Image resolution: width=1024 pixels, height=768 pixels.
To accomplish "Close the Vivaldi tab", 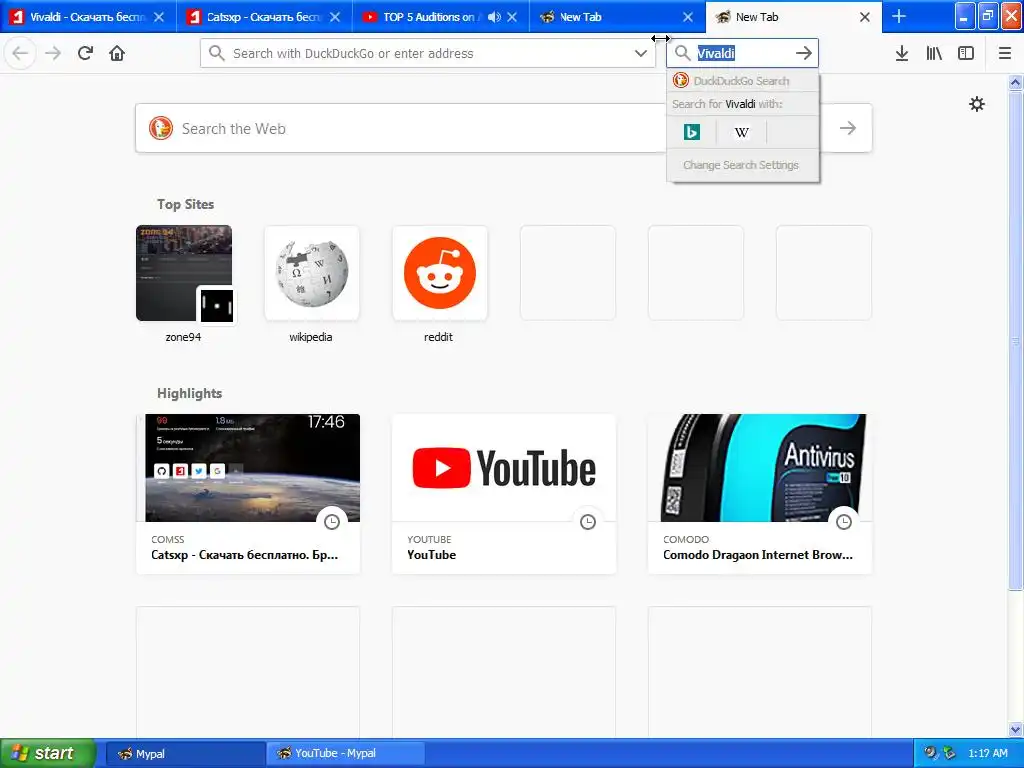I will (x=159, y=17).
